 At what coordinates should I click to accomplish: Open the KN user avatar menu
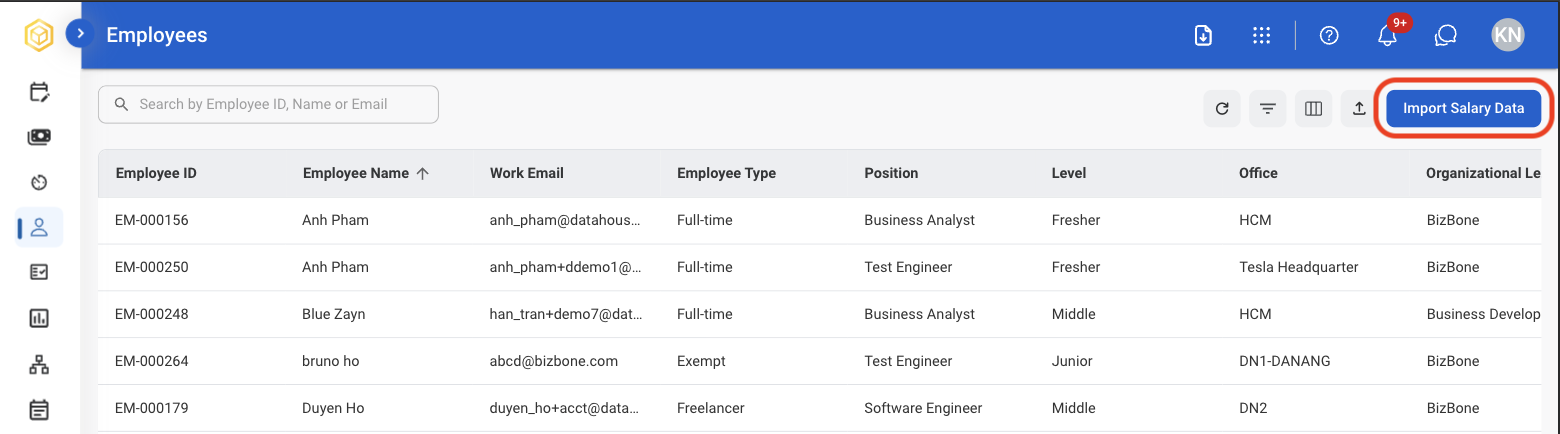pyautogui.click(x=1507, y=35)
